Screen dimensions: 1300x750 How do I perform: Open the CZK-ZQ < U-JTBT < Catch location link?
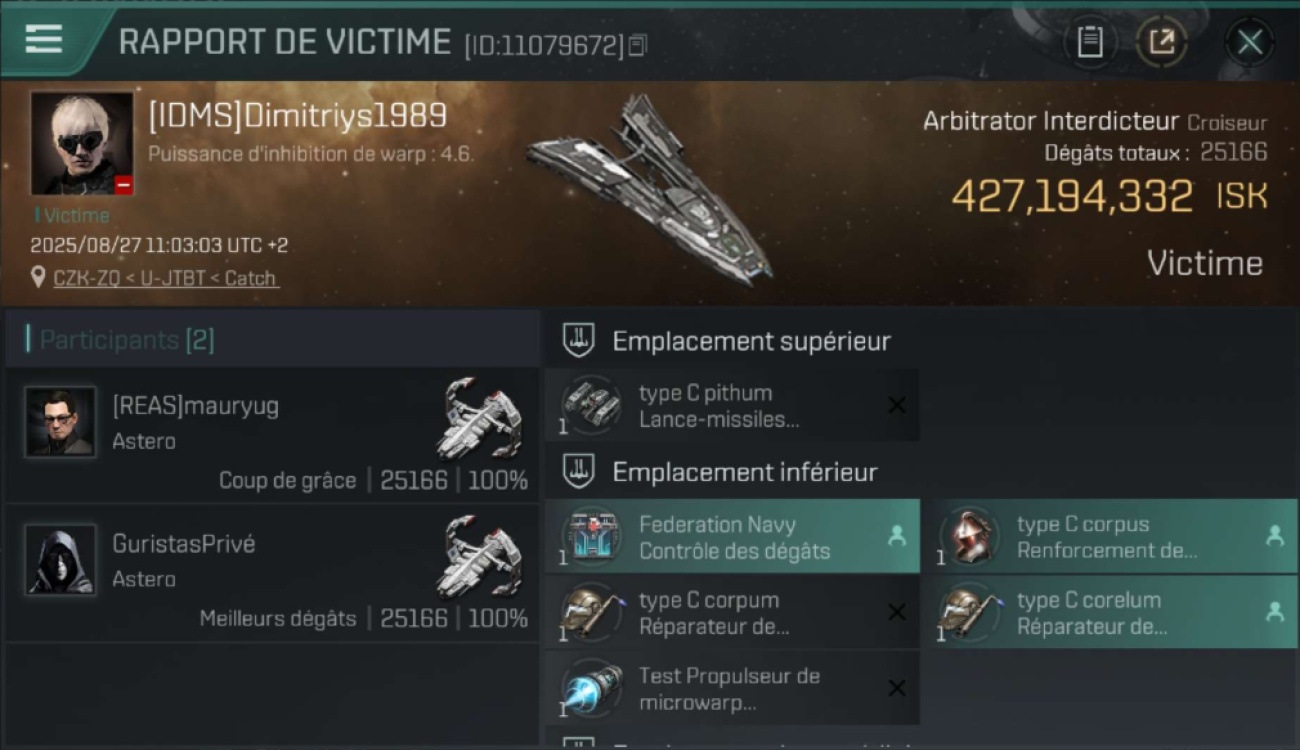click(x=165, y=278)
